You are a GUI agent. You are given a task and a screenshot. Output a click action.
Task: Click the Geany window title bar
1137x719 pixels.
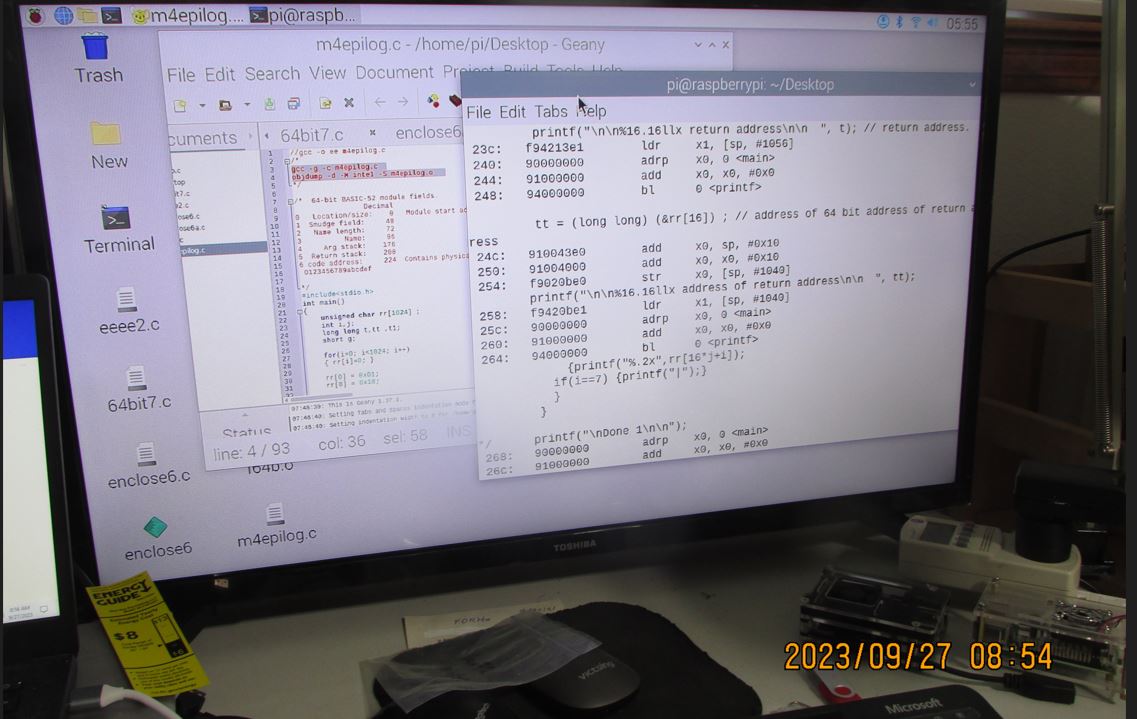click(445, 46)
